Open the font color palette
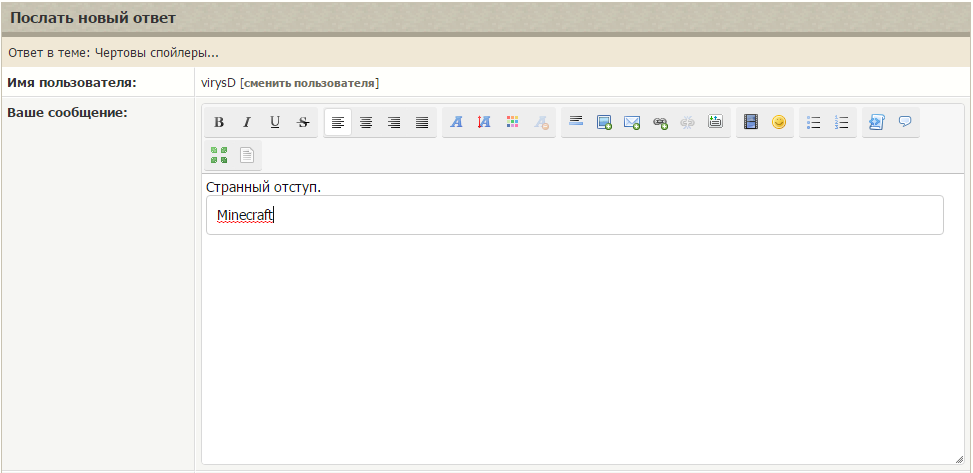The width and height of the screenshot is (973, 473). 513,122
